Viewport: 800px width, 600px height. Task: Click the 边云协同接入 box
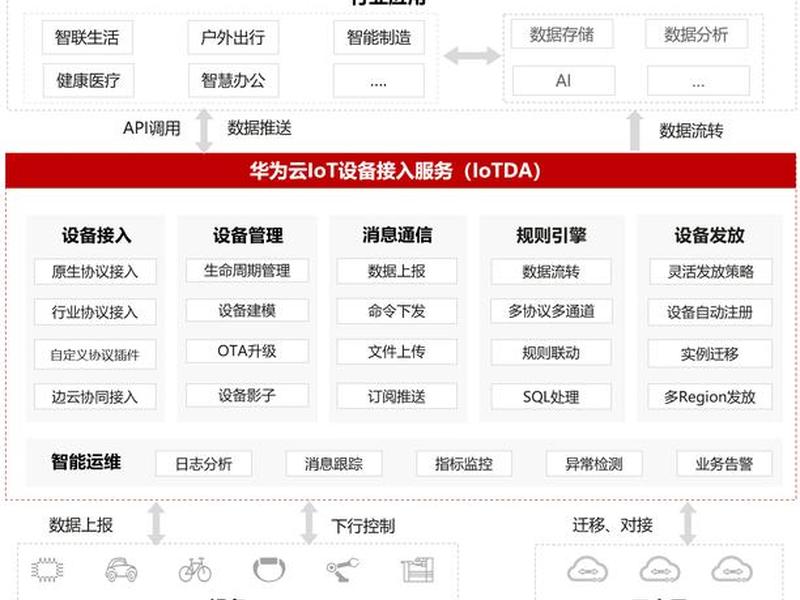(x=95, y=396)
